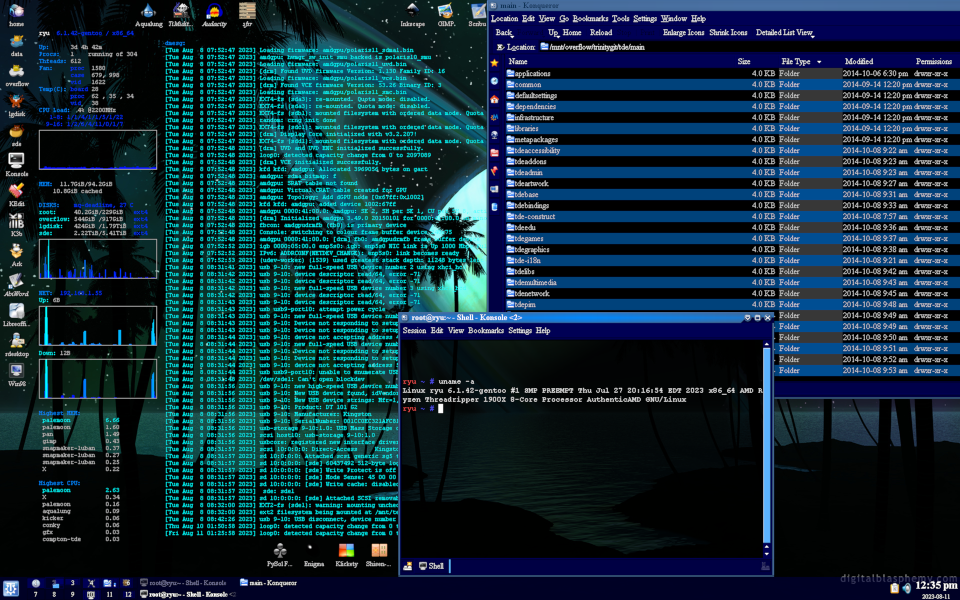The width and height of the screenshot is (960, 600).
Task: Sort by File Type column header
Action: [809, 61]
